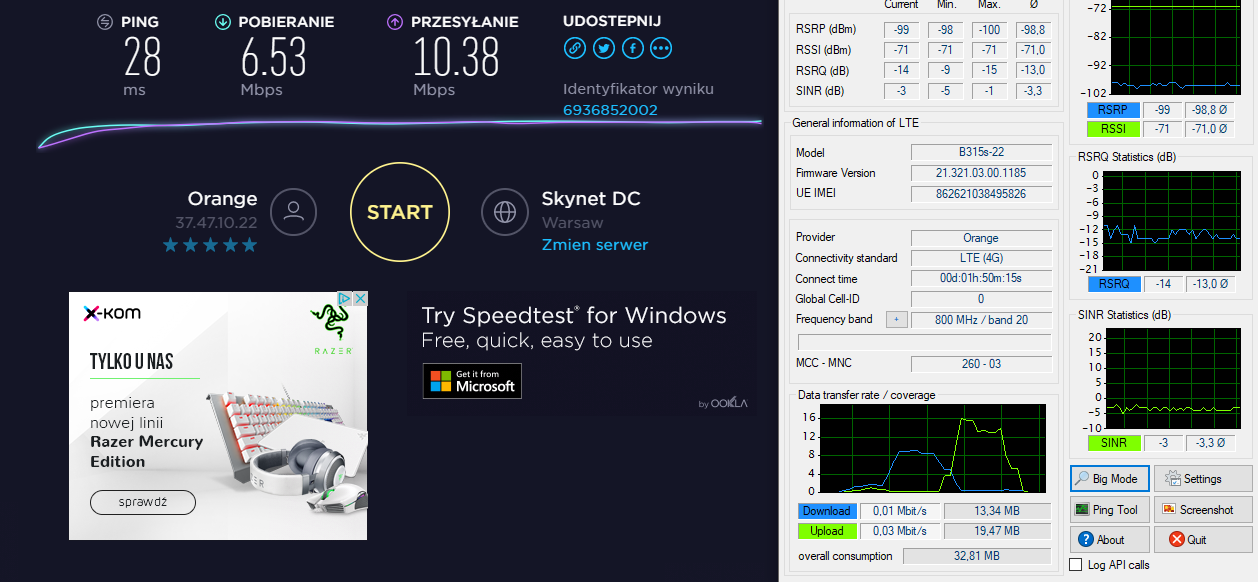This screenshot has width=1258, height=582.
Task: Click the x-kom logo in the ad
Action: click(x=111, y=313)
